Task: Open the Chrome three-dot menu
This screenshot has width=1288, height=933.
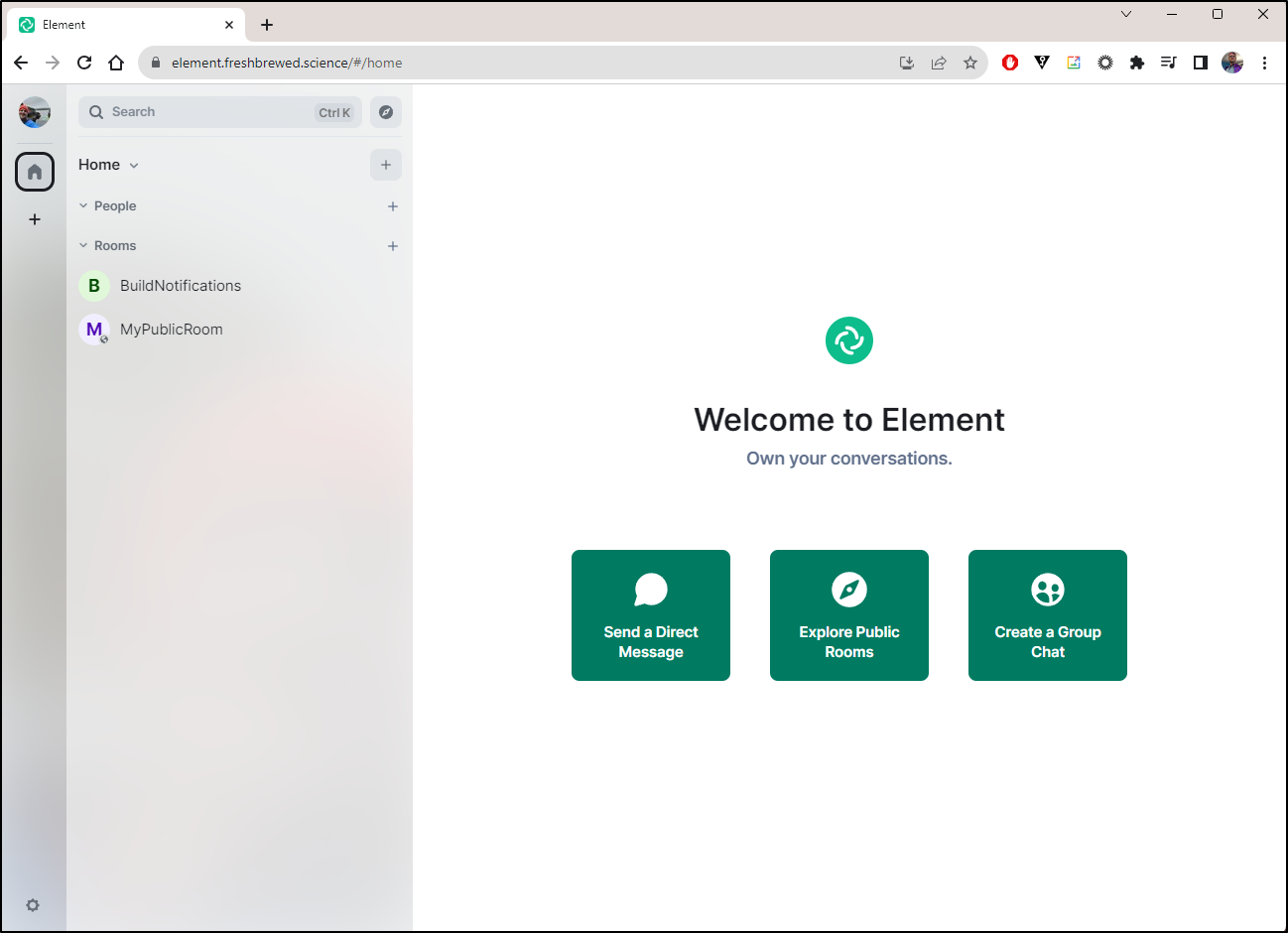Action: tap(1264, 63)
